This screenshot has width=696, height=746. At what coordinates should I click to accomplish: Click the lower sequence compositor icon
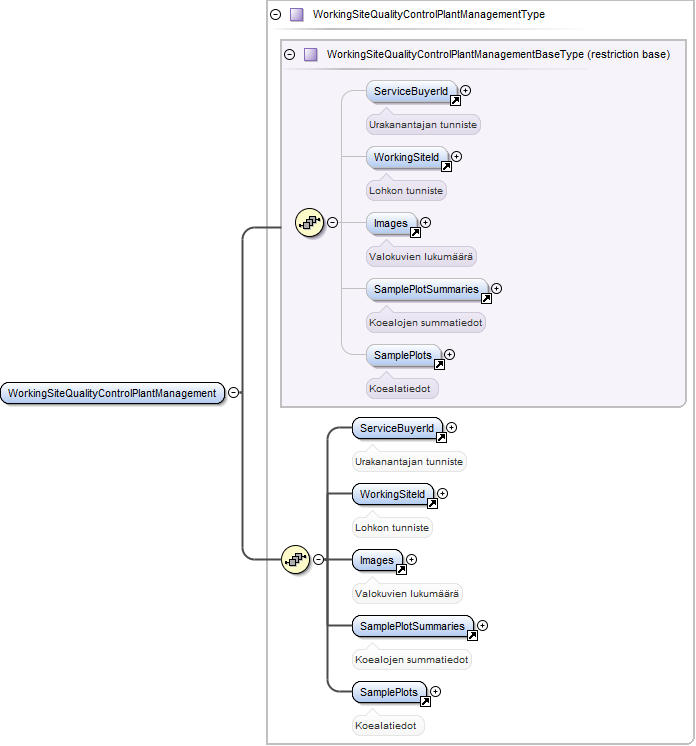point(295,559)
